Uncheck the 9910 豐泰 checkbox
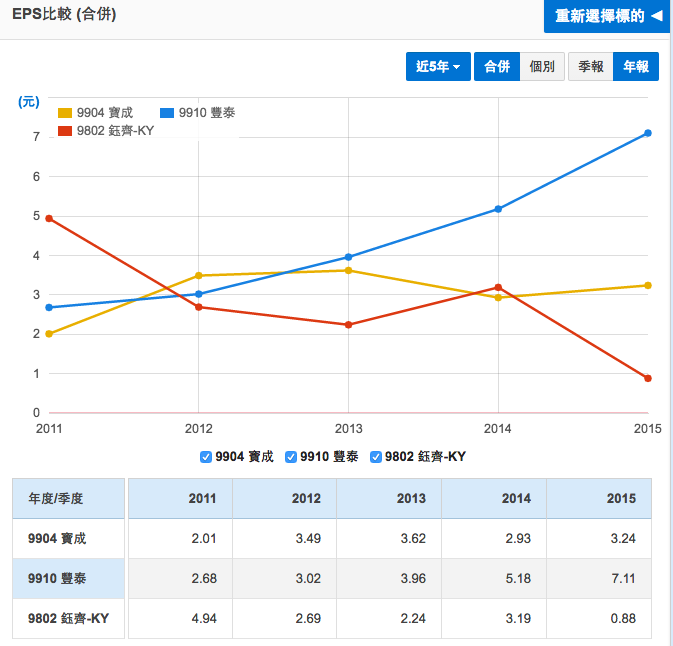 pos(291,457)
